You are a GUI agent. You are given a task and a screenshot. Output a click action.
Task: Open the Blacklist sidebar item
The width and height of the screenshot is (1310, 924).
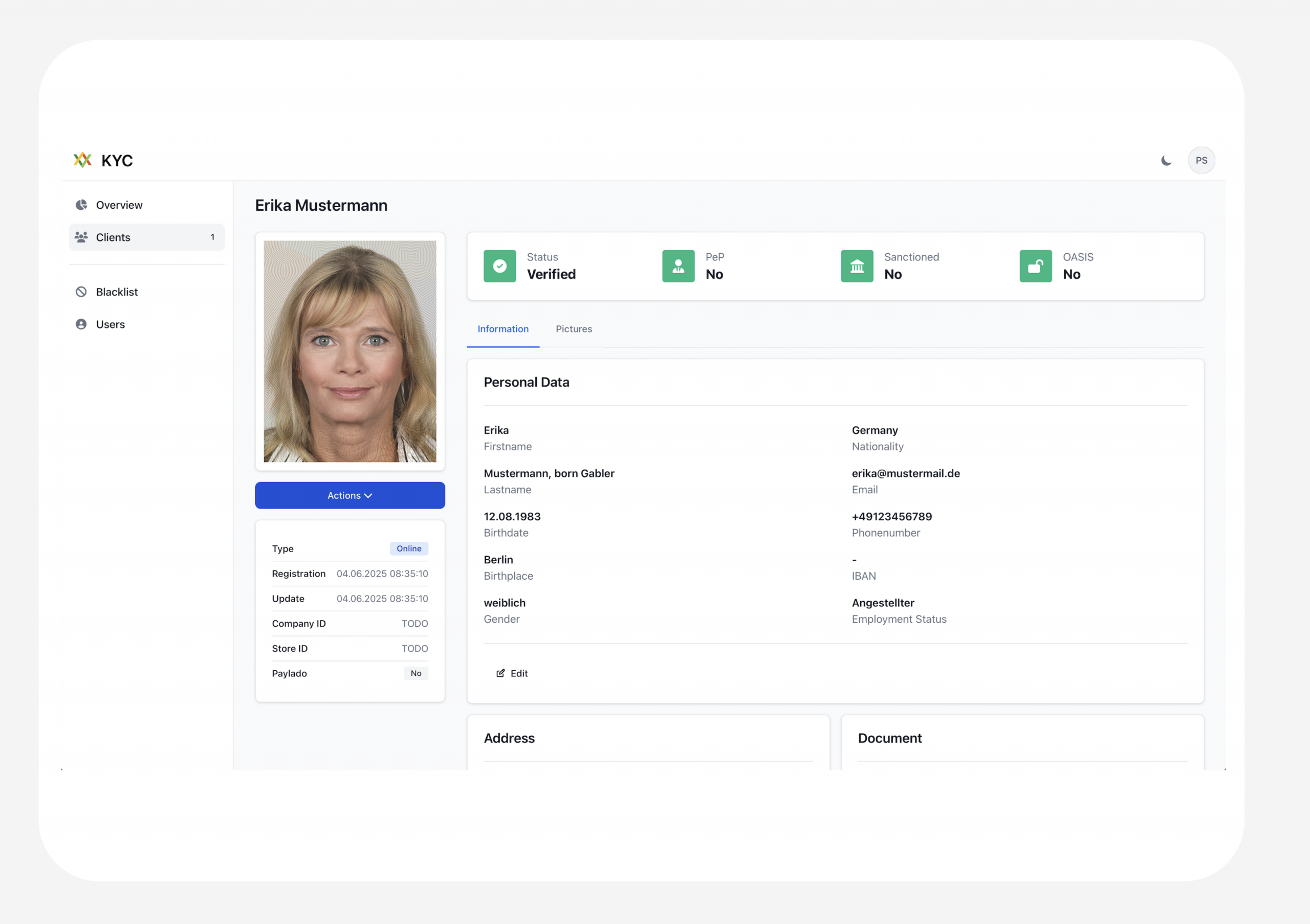click(117, 292)
